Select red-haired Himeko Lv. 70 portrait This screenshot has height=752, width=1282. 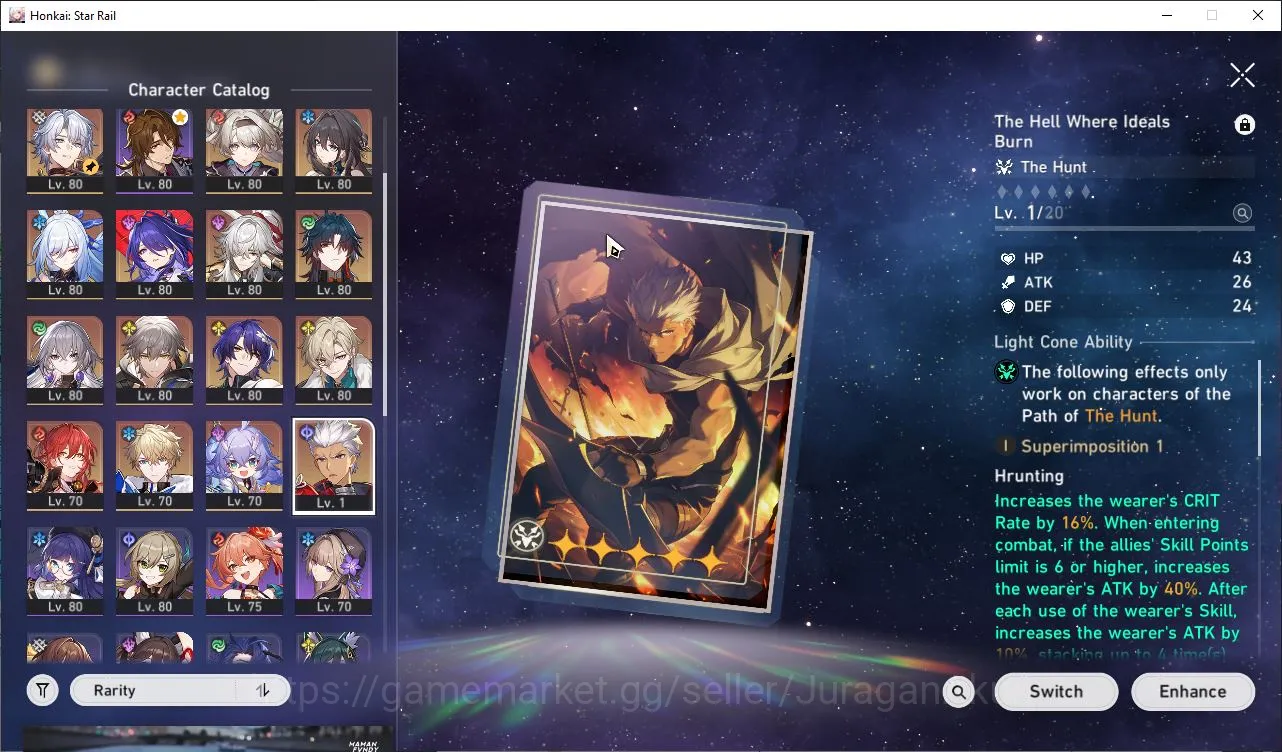(x=65, y=464)
